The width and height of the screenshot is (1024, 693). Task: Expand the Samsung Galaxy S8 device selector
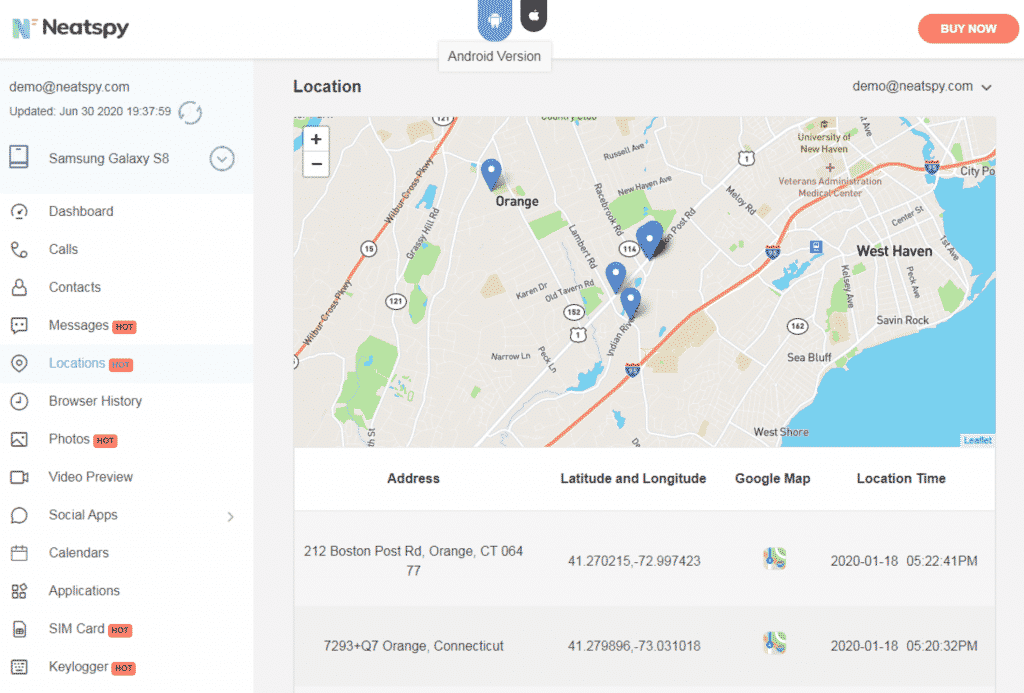point(221,158)
